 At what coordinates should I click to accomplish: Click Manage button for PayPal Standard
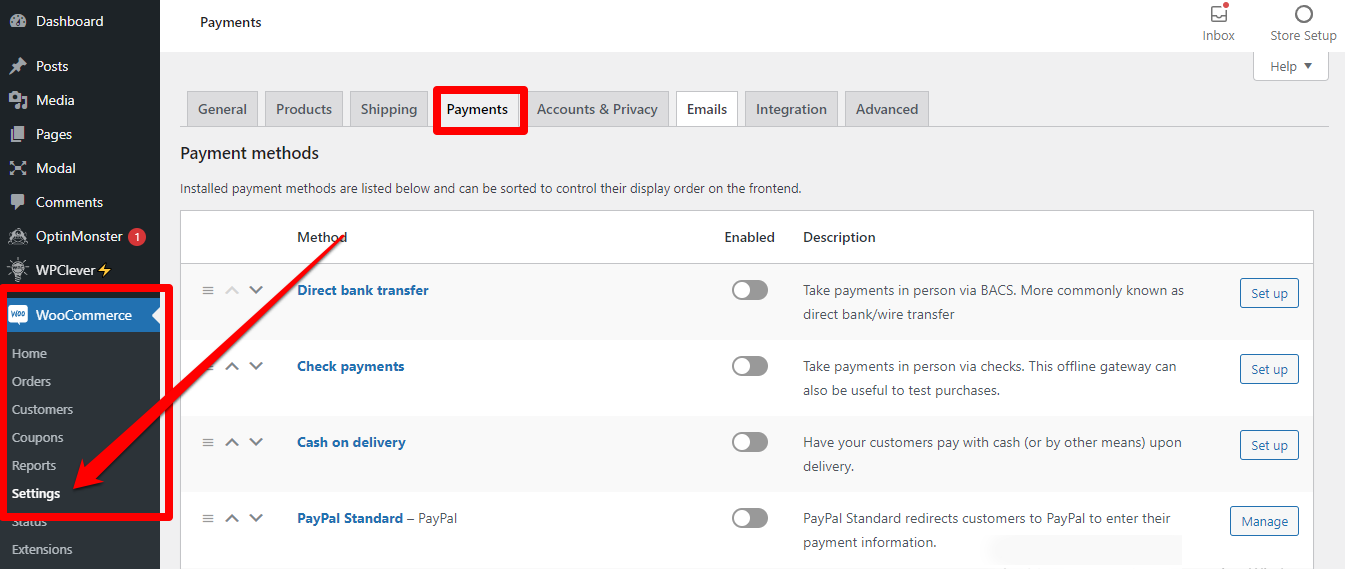tap(1264, 521)
